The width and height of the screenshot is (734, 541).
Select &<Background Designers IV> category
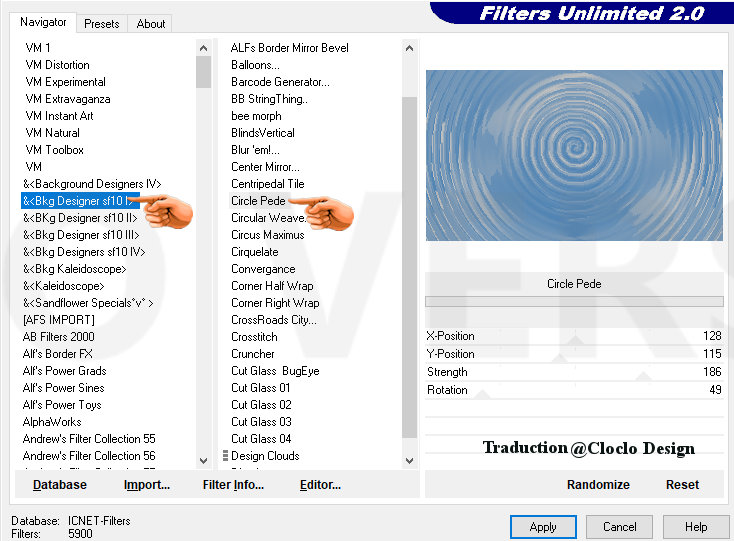[92, 184]
